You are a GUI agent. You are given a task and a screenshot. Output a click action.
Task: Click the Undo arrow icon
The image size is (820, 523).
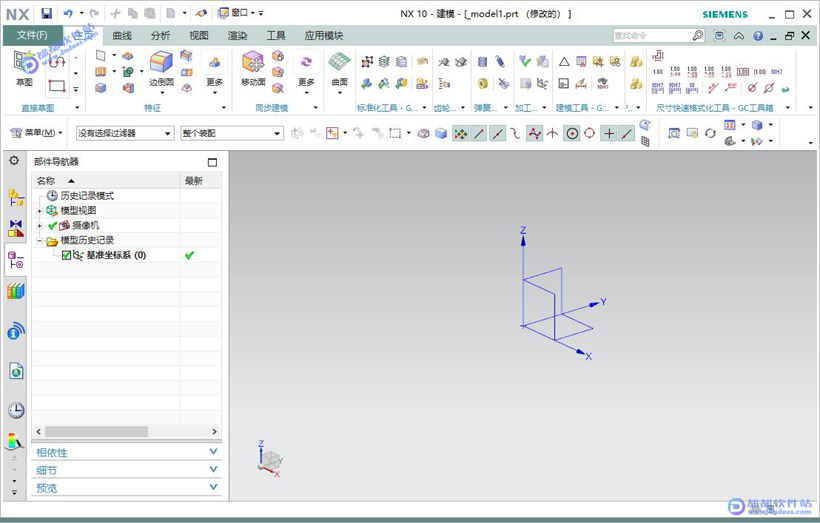(68, 14)
